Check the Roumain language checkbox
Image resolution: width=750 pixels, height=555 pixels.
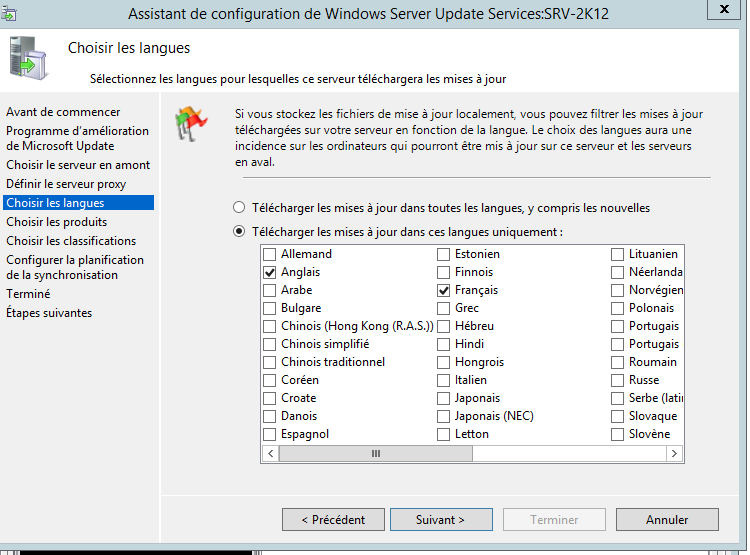(x=618, y=362)
